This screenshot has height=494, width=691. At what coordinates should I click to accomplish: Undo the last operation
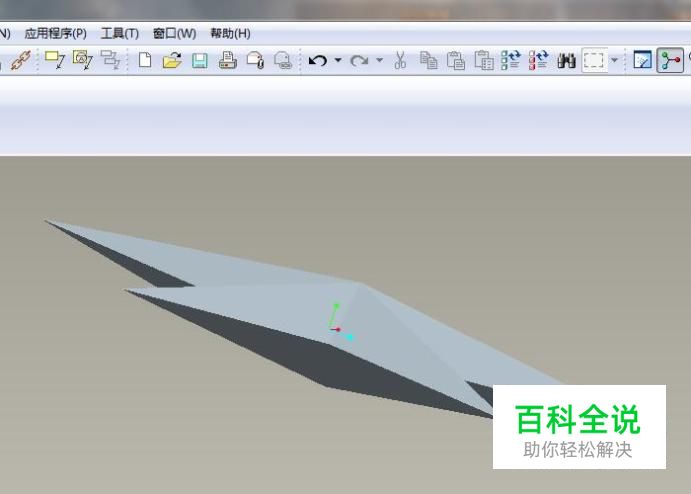coord(317,60)
